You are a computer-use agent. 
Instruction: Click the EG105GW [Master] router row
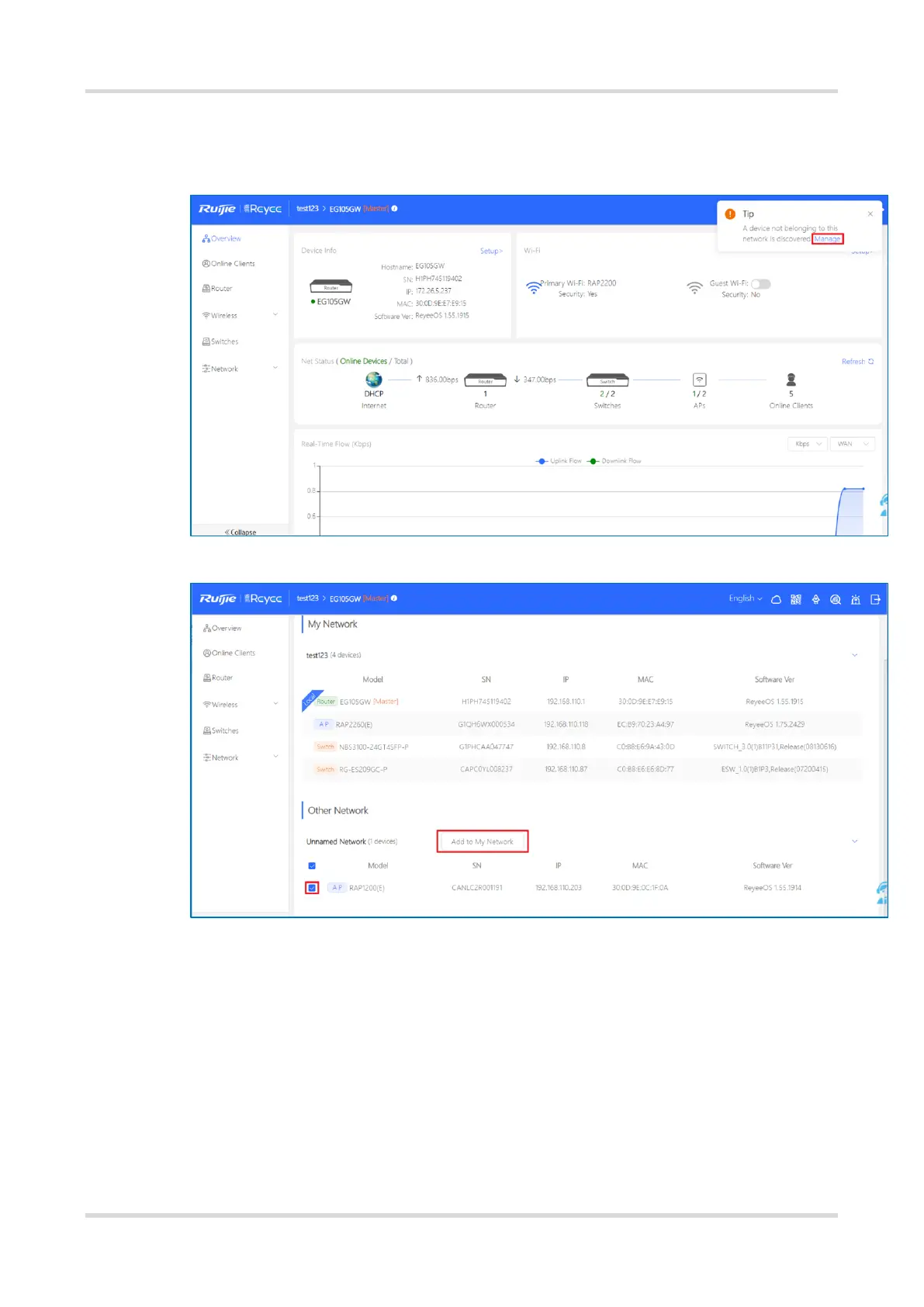tap(582, 702)
